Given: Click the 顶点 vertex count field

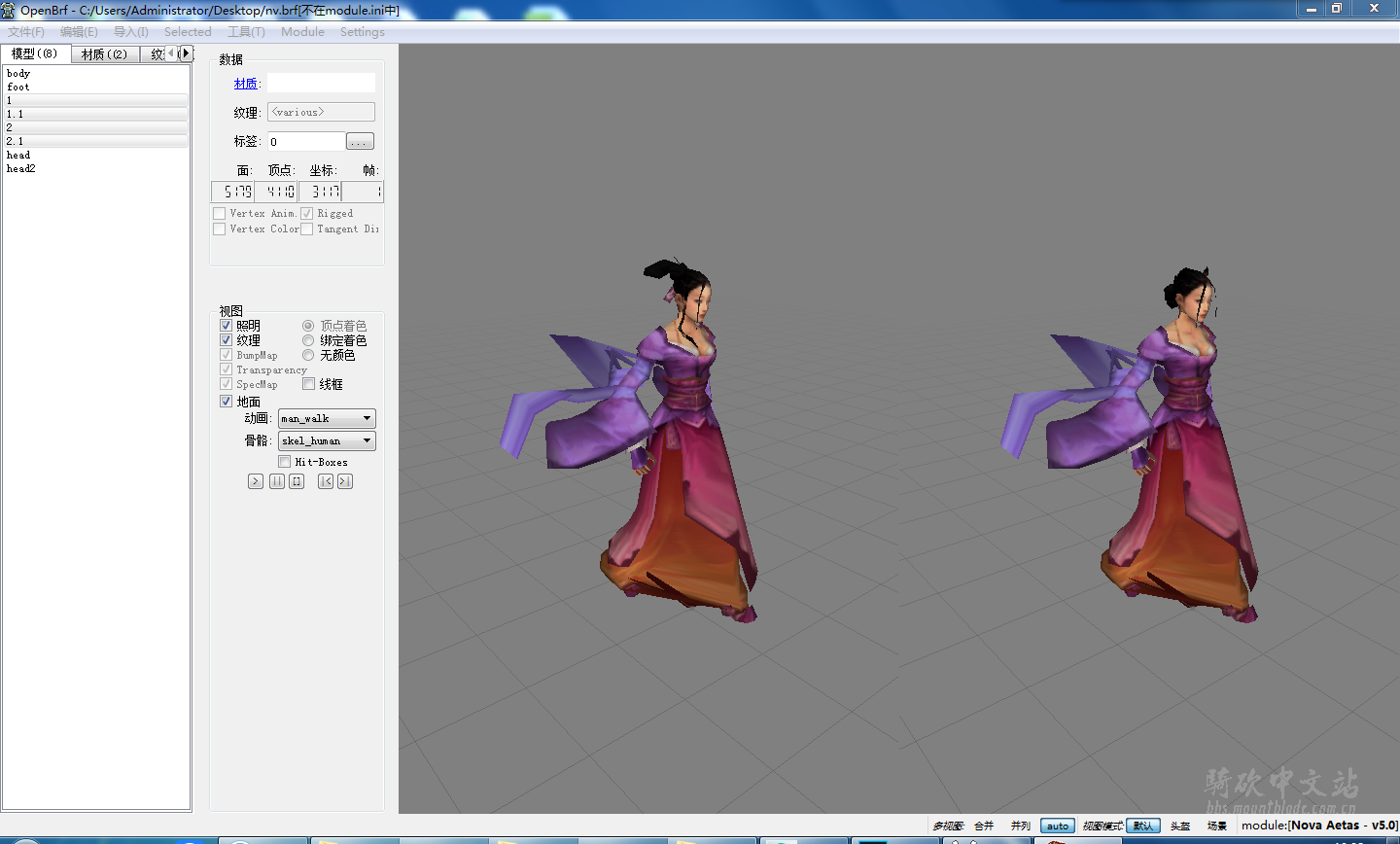Looking at the screenshot, I should point(277,192).
